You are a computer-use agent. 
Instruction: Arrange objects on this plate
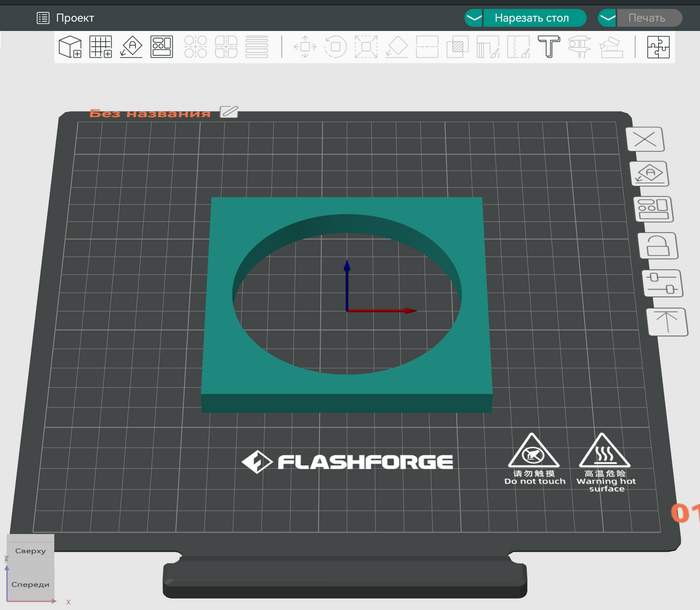pyautogui.click(x=654, y=209)
